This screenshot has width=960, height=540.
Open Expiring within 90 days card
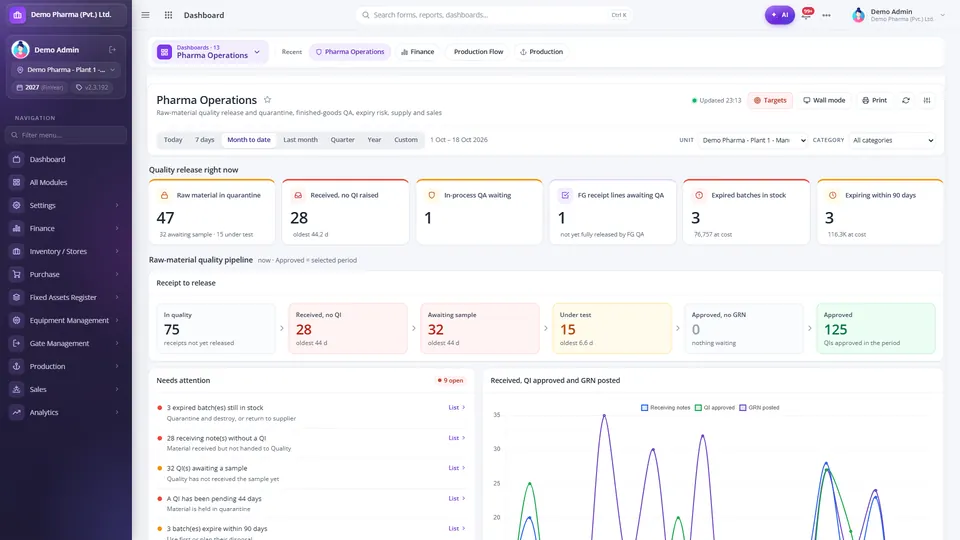[x=880, y=212]
